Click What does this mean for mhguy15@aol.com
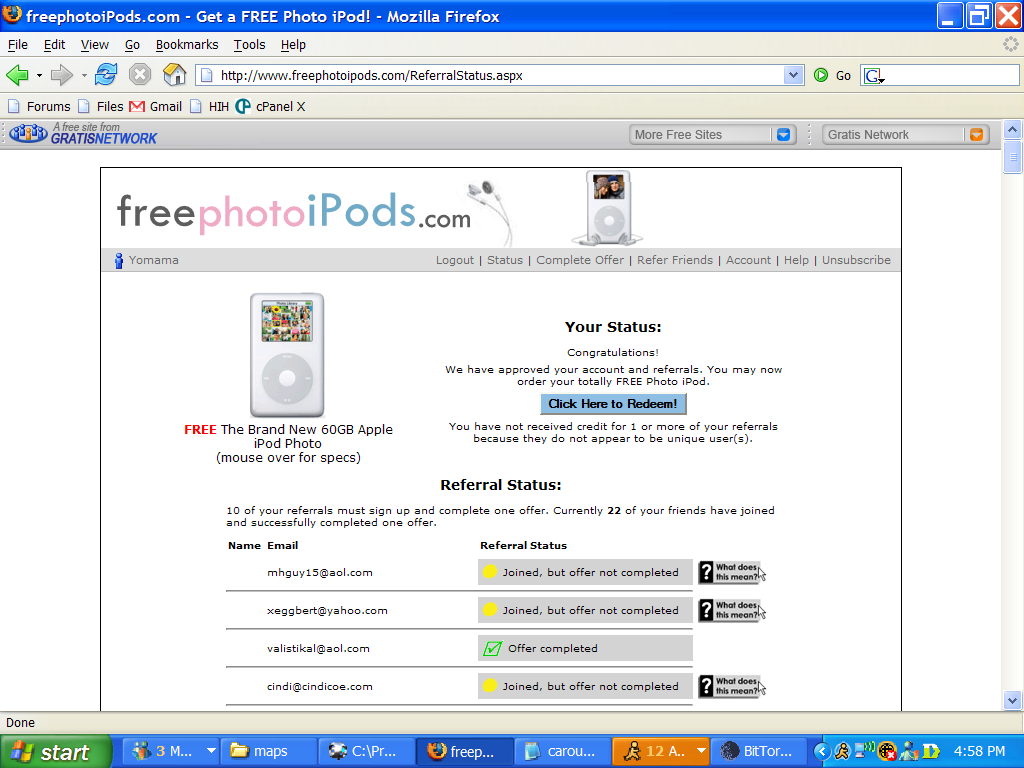This screenshot has height=768, width=1024. click(730, 572)
